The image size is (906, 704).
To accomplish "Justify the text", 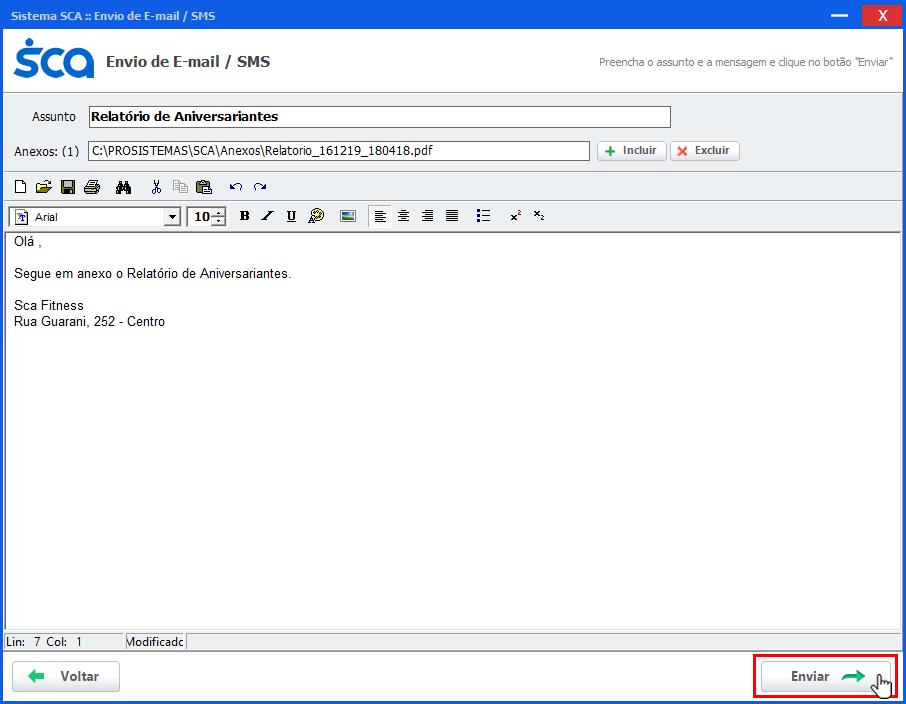I will [452, 216].
